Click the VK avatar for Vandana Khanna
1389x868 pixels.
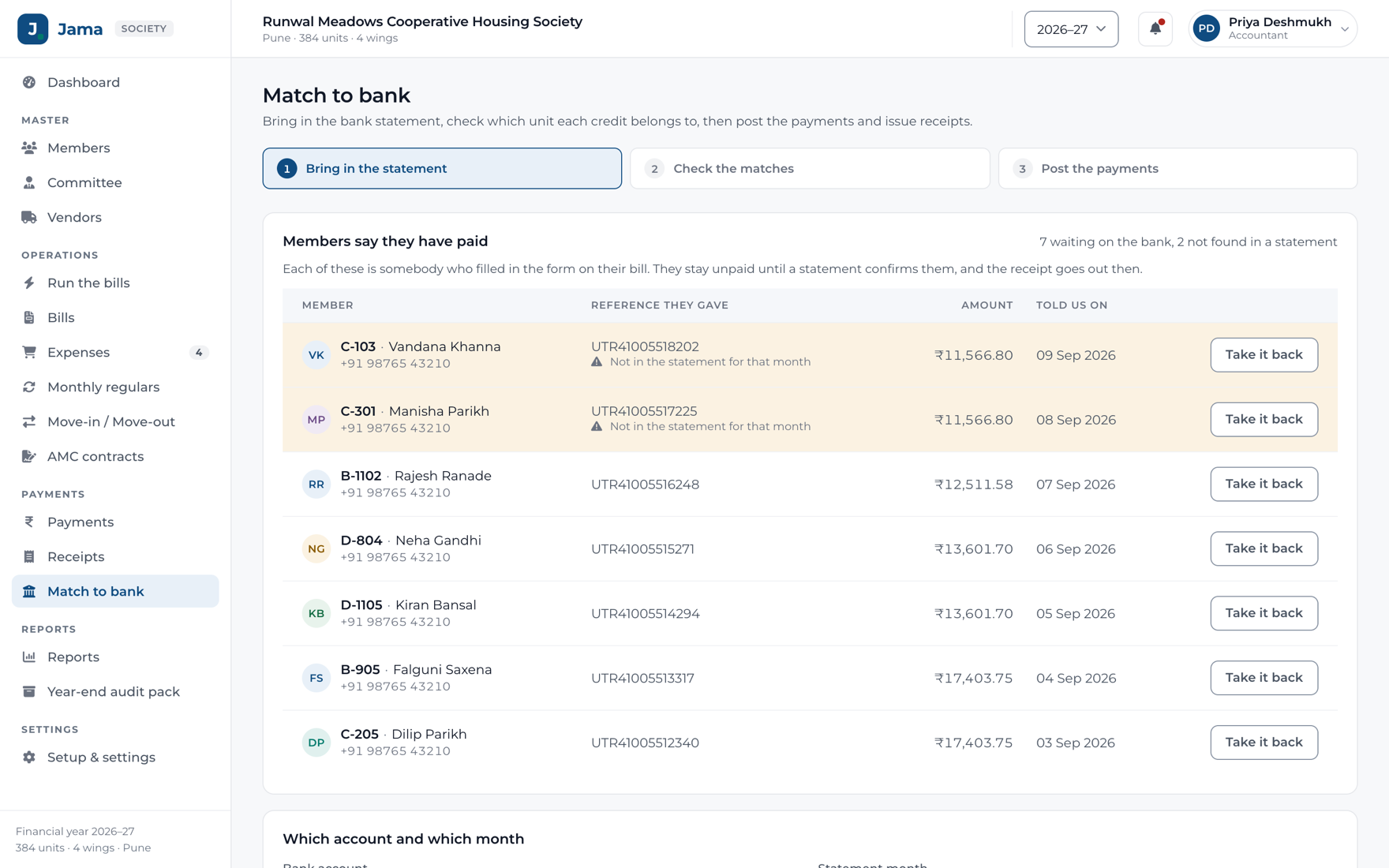(x=316, y=355)
